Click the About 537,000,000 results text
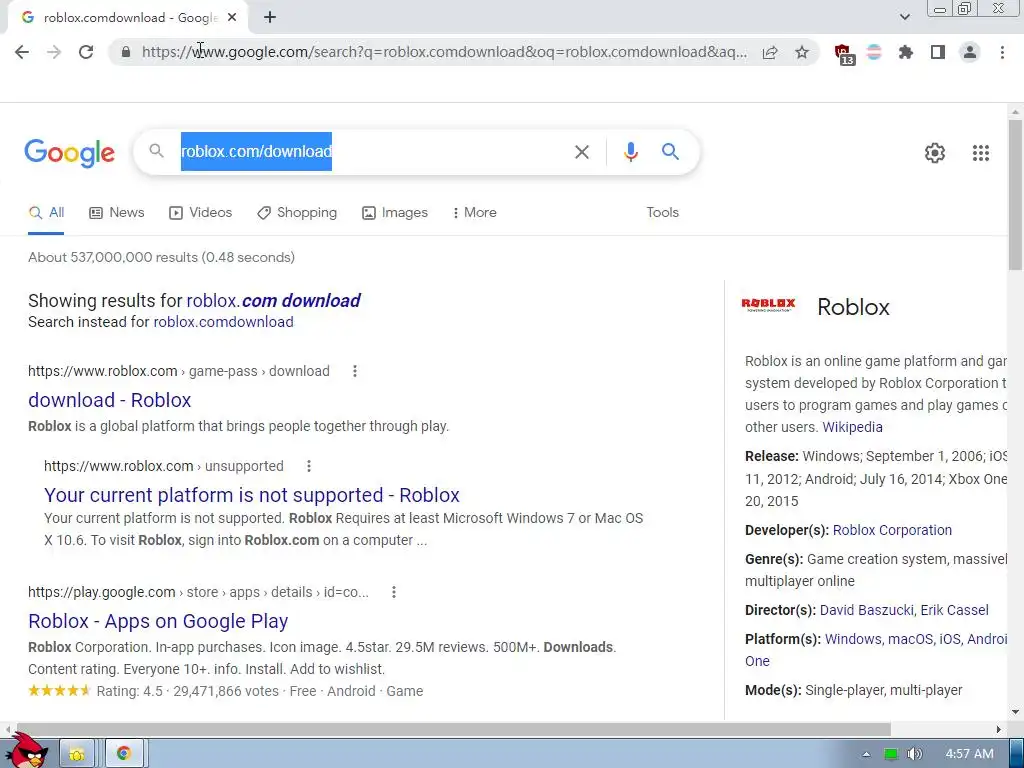 pyautogui.click(x=161, y=257)
